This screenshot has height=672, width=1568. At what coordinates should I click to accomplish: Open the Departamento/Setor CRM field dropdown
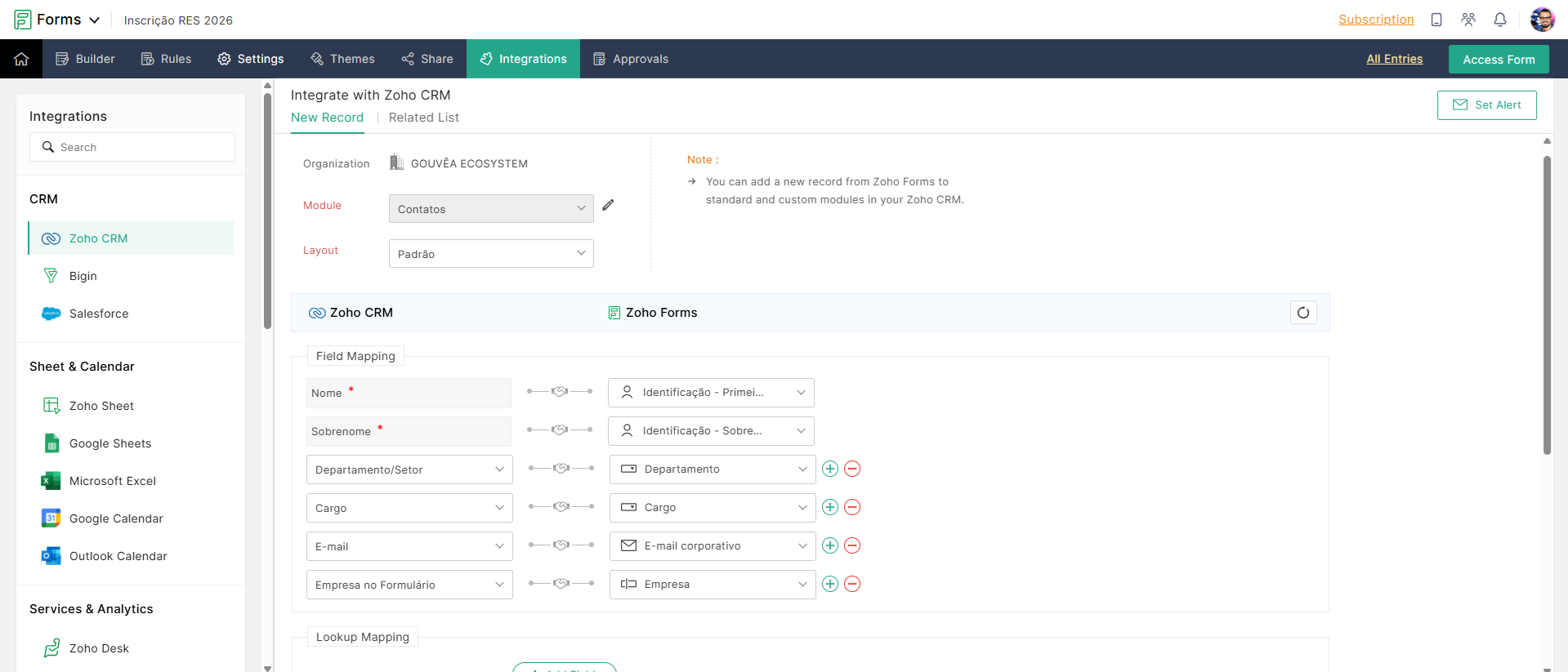pos(409,470)
